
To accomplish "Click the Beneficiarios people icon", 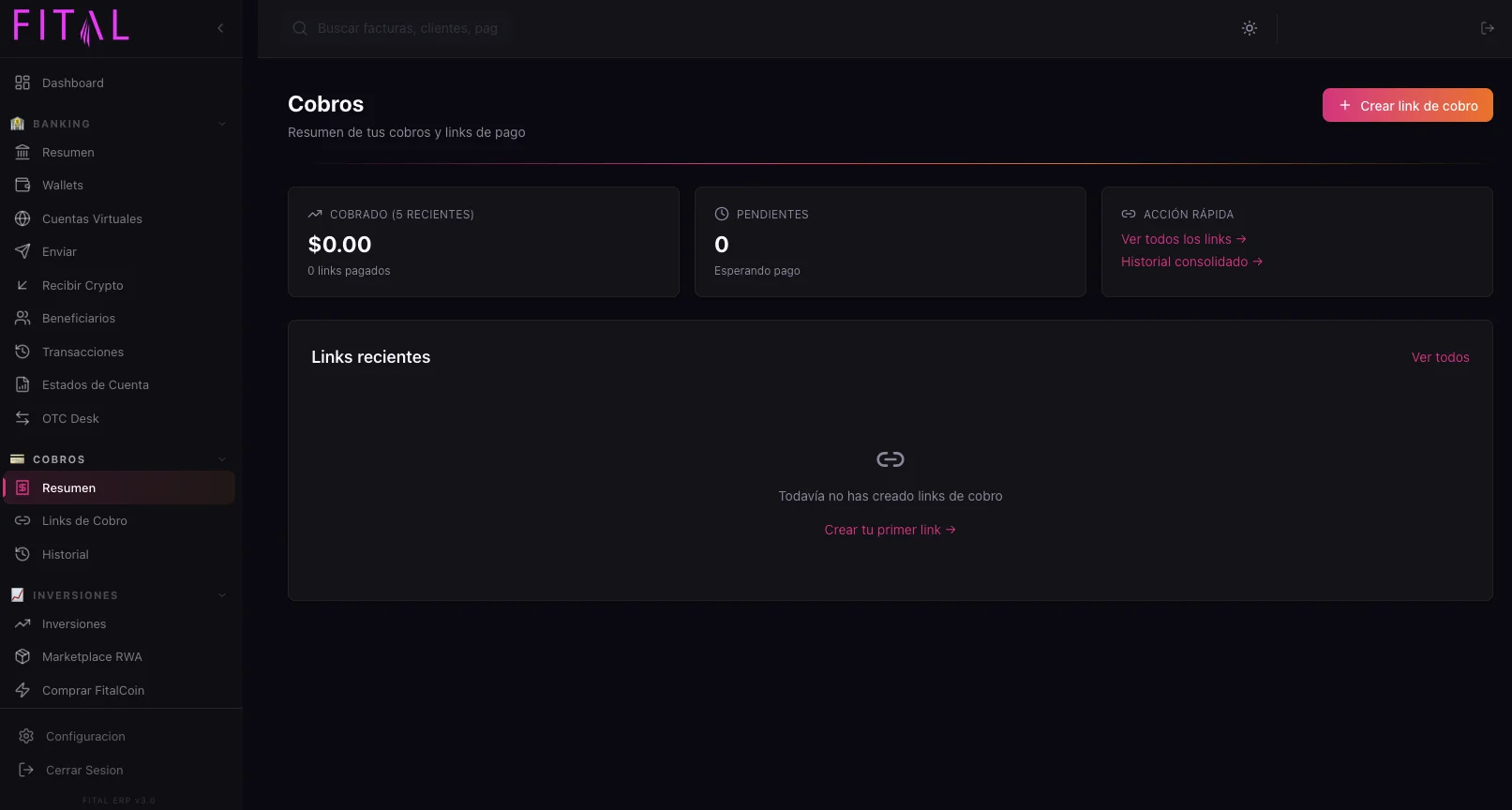I will click(22, 318).
